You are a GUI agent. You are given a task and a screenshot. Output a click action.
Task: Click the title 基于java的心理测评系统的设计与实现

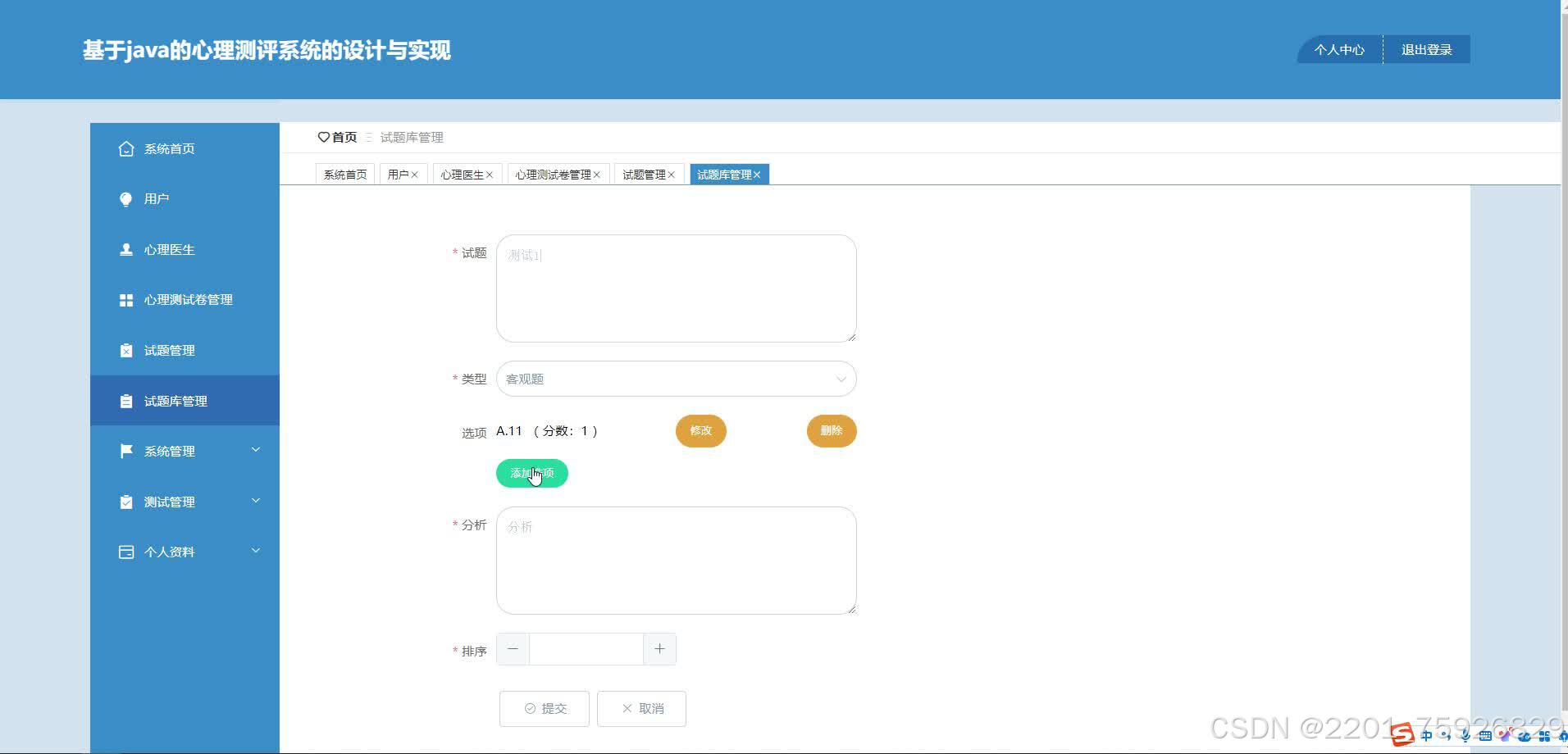tap(267, 51)
